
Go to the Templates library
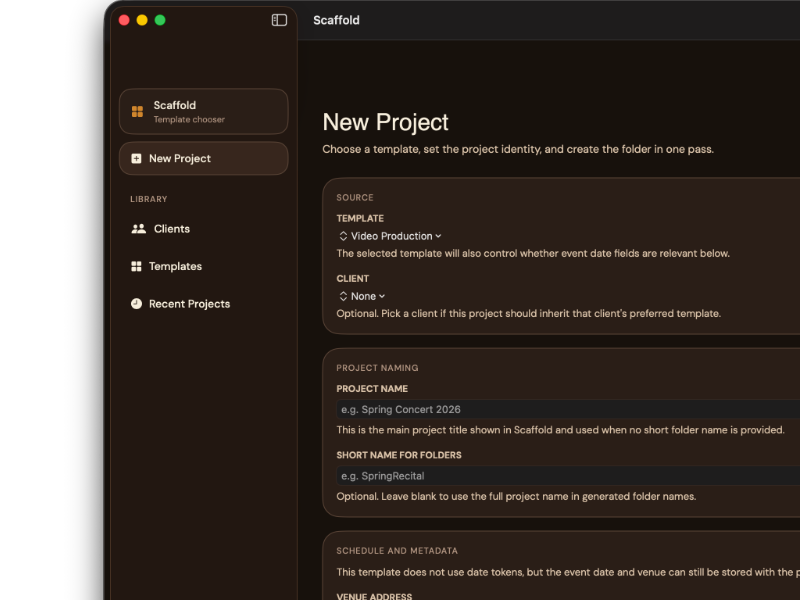[x=204, y=266]
